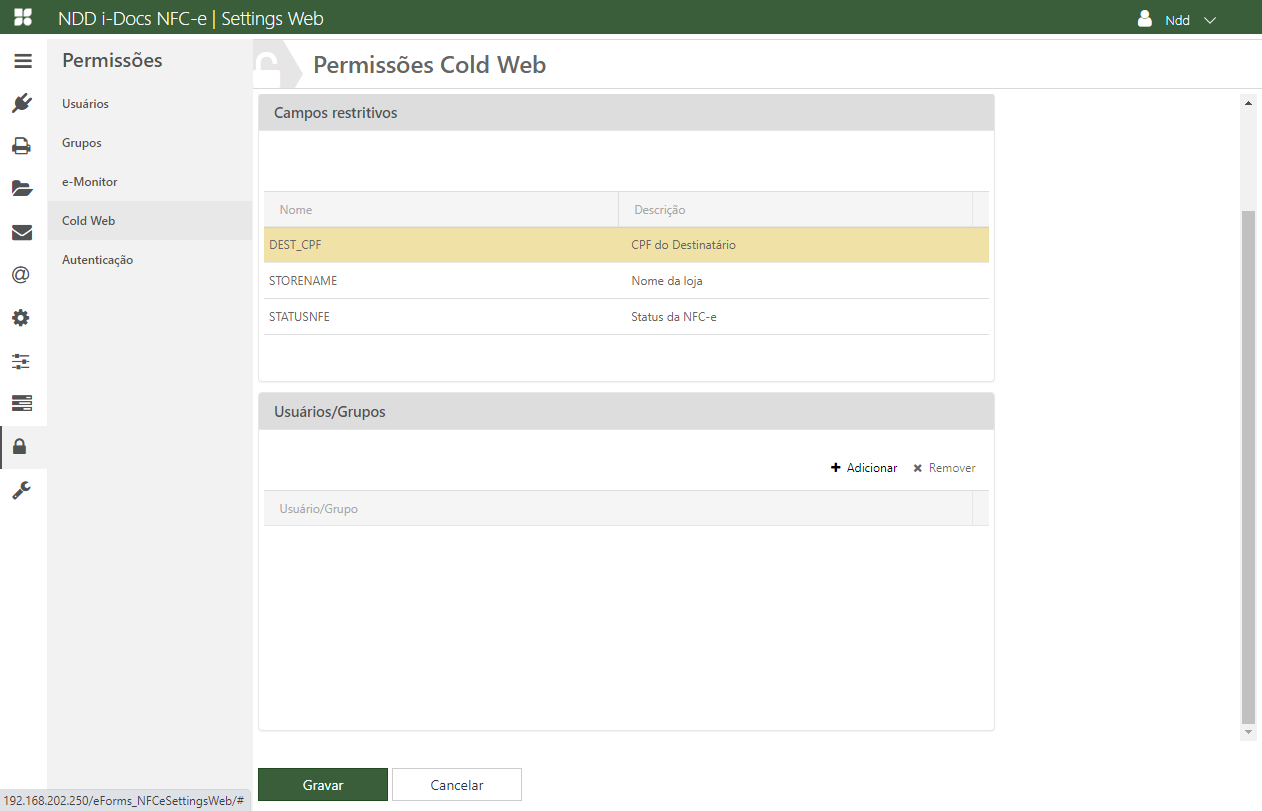The height and width of the screenshot is (811, 1262).
Task: Click the vertical scrollbar down arrow
Action: click(1248, 733)
